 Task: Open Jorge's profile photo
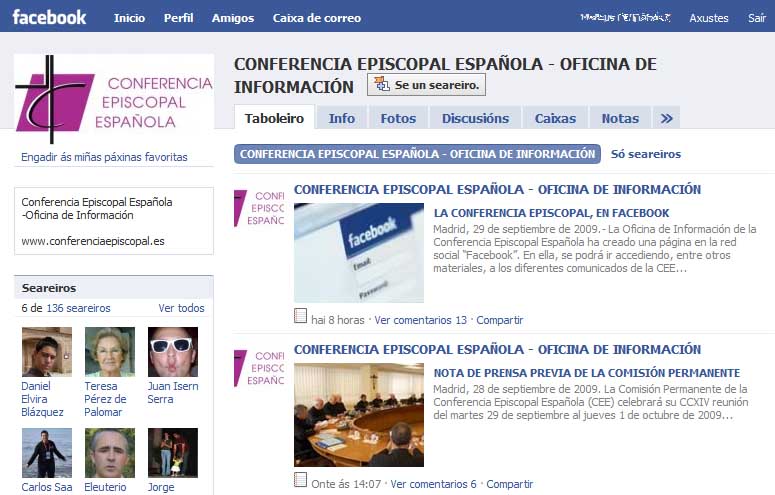(173, 453)
